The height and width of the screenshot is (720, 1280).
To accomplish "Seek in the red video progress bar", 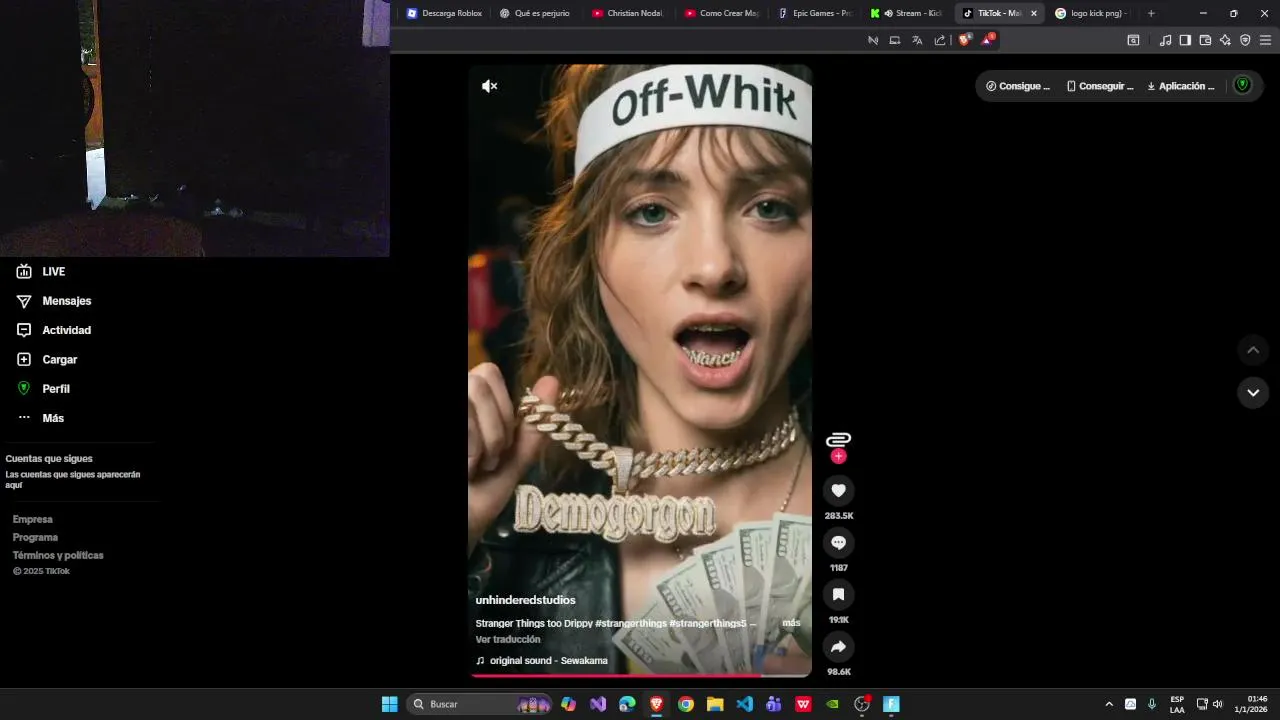I will click(640, 676).
